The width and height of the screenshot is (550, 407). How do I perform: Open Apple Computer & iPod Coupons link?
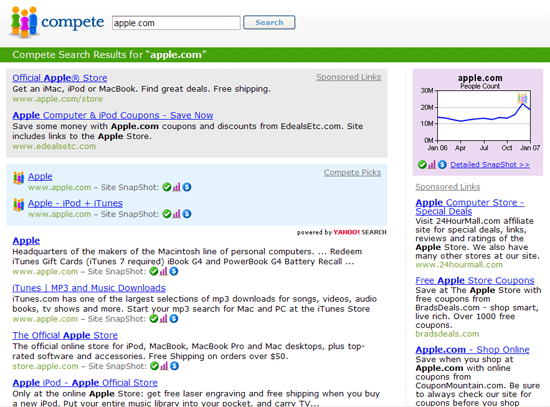pyautogui.click(x=113, y=115)
